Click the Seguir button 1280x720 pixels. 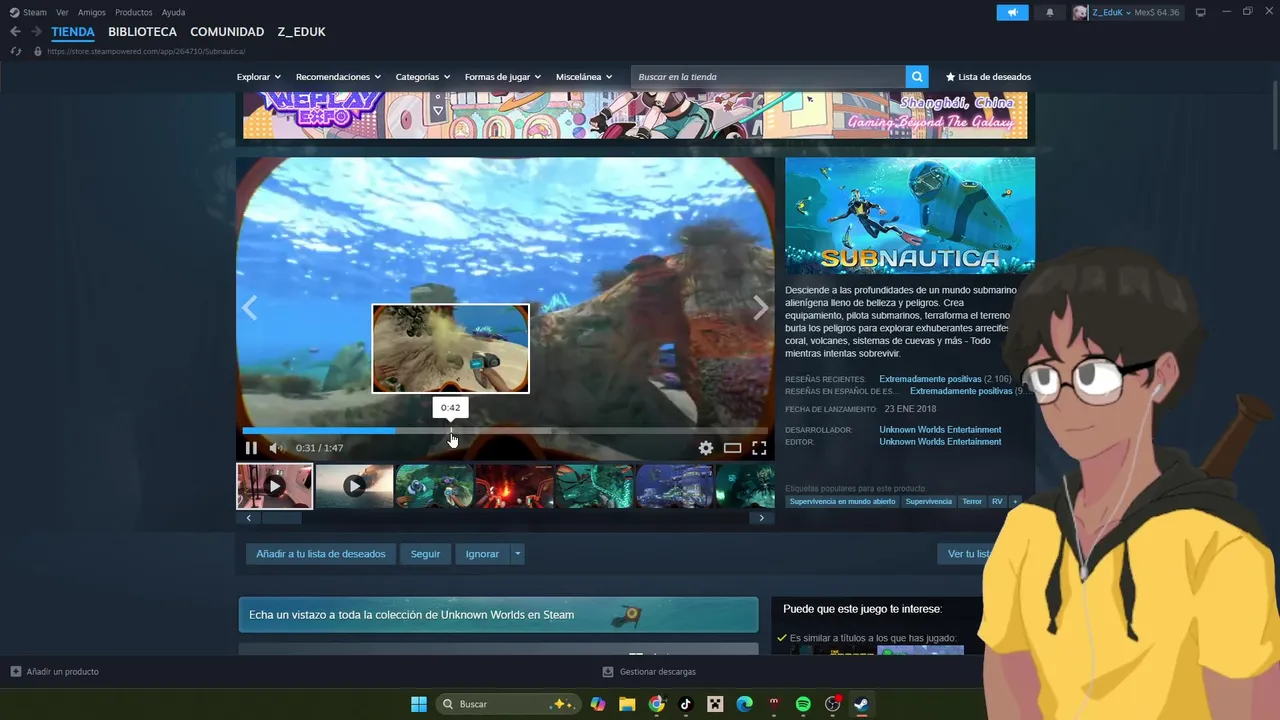point(425,554)
